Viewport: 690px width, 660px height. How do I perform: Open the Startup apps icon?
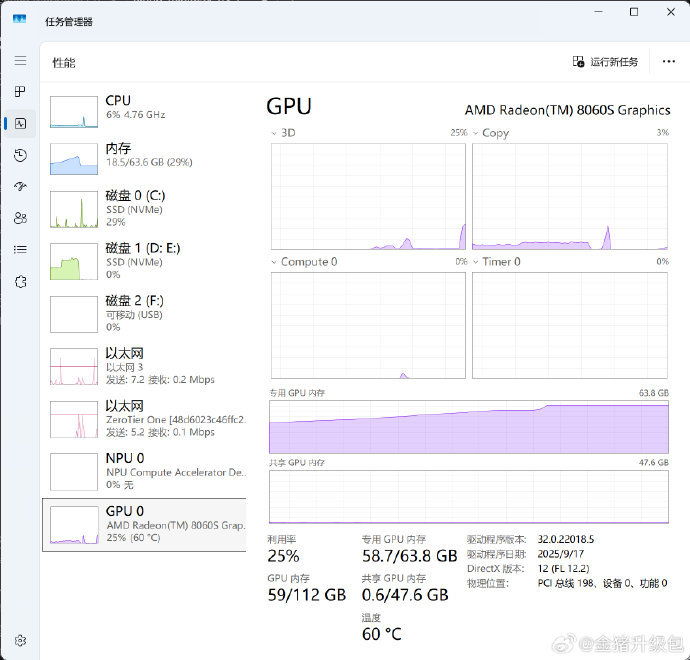tap(20, 187)
